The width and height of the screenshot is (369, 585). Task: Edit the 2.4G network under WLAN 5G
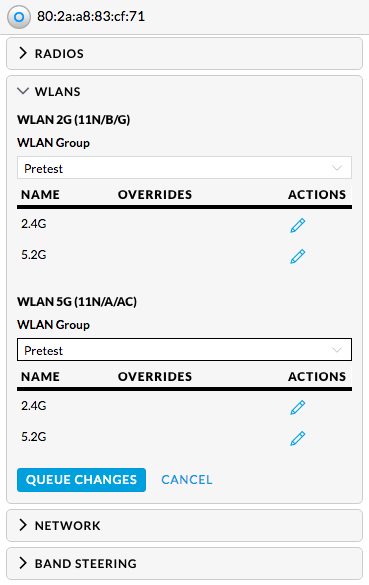[x=298, y=407]
